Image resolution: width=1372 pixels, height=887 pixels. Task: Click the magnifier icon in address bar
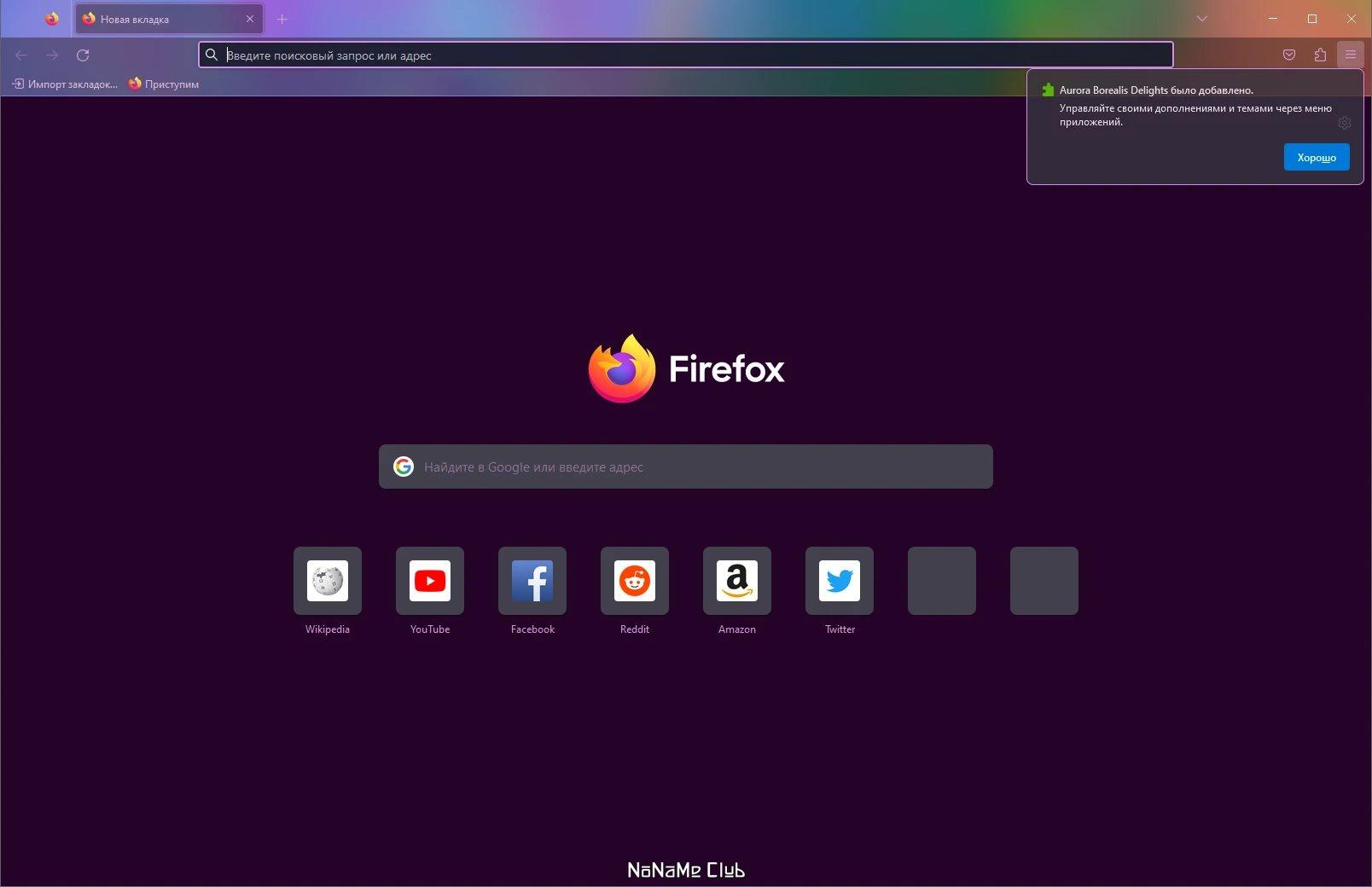[x=212, y=55]
